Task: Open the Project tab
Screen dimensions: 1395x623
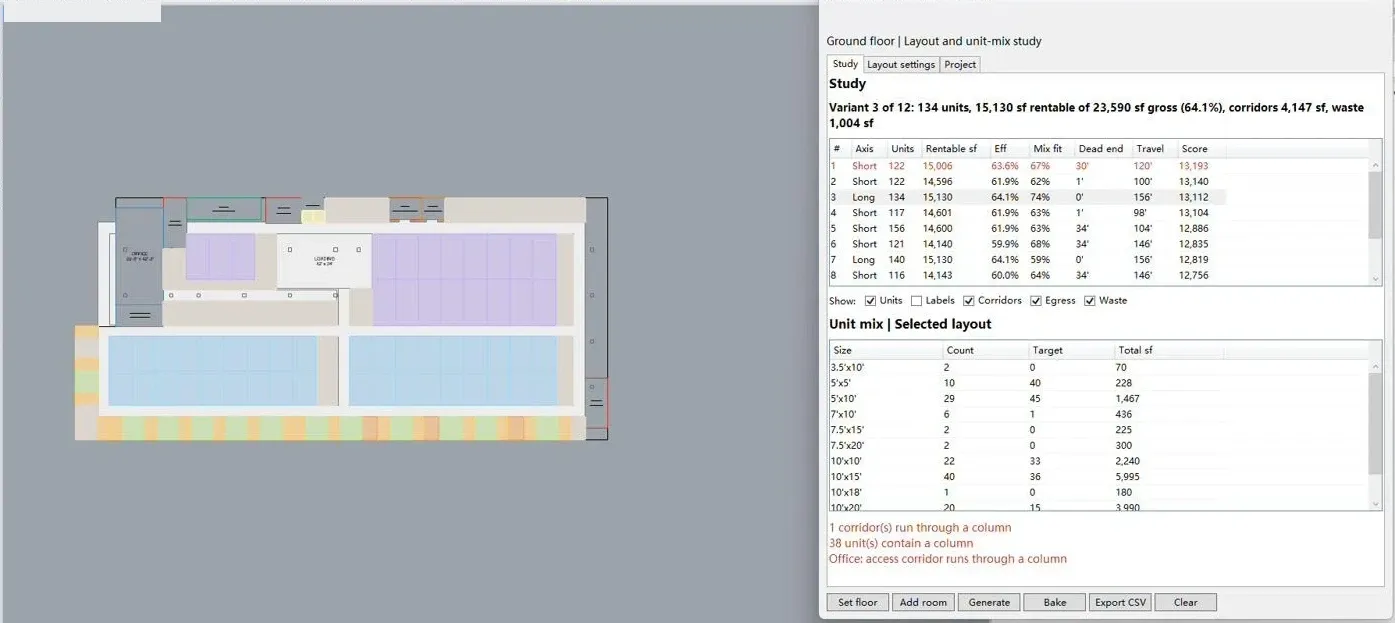Action: pos(960,64)
